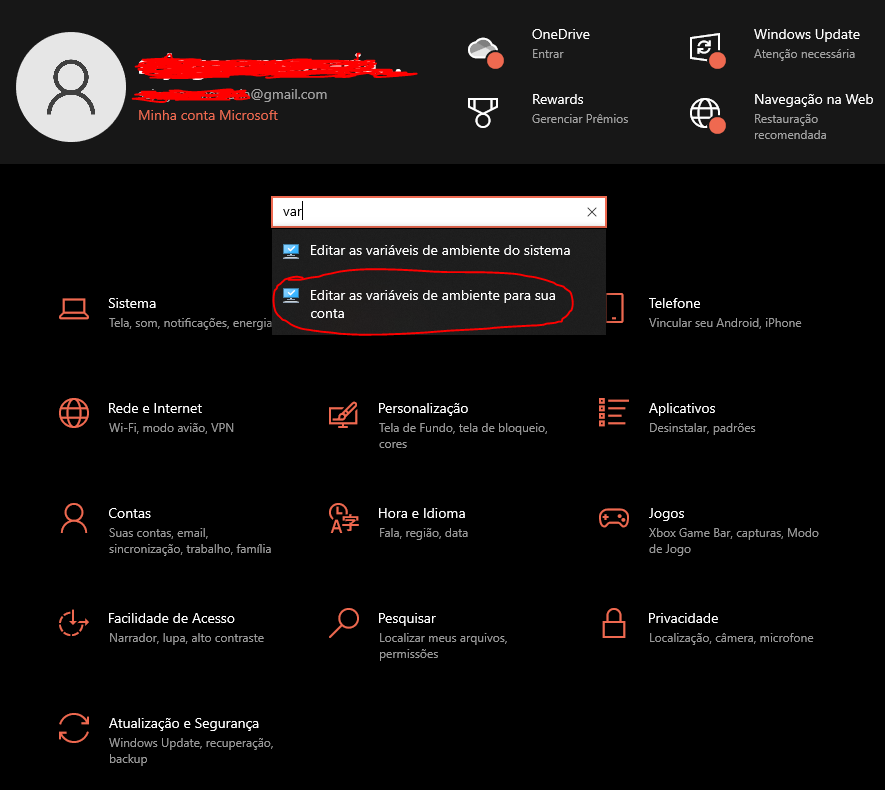885x790 pixels.
Task: Open Rede e Internet globe icon
Action: pyautogui.click(x=74, y=413)
